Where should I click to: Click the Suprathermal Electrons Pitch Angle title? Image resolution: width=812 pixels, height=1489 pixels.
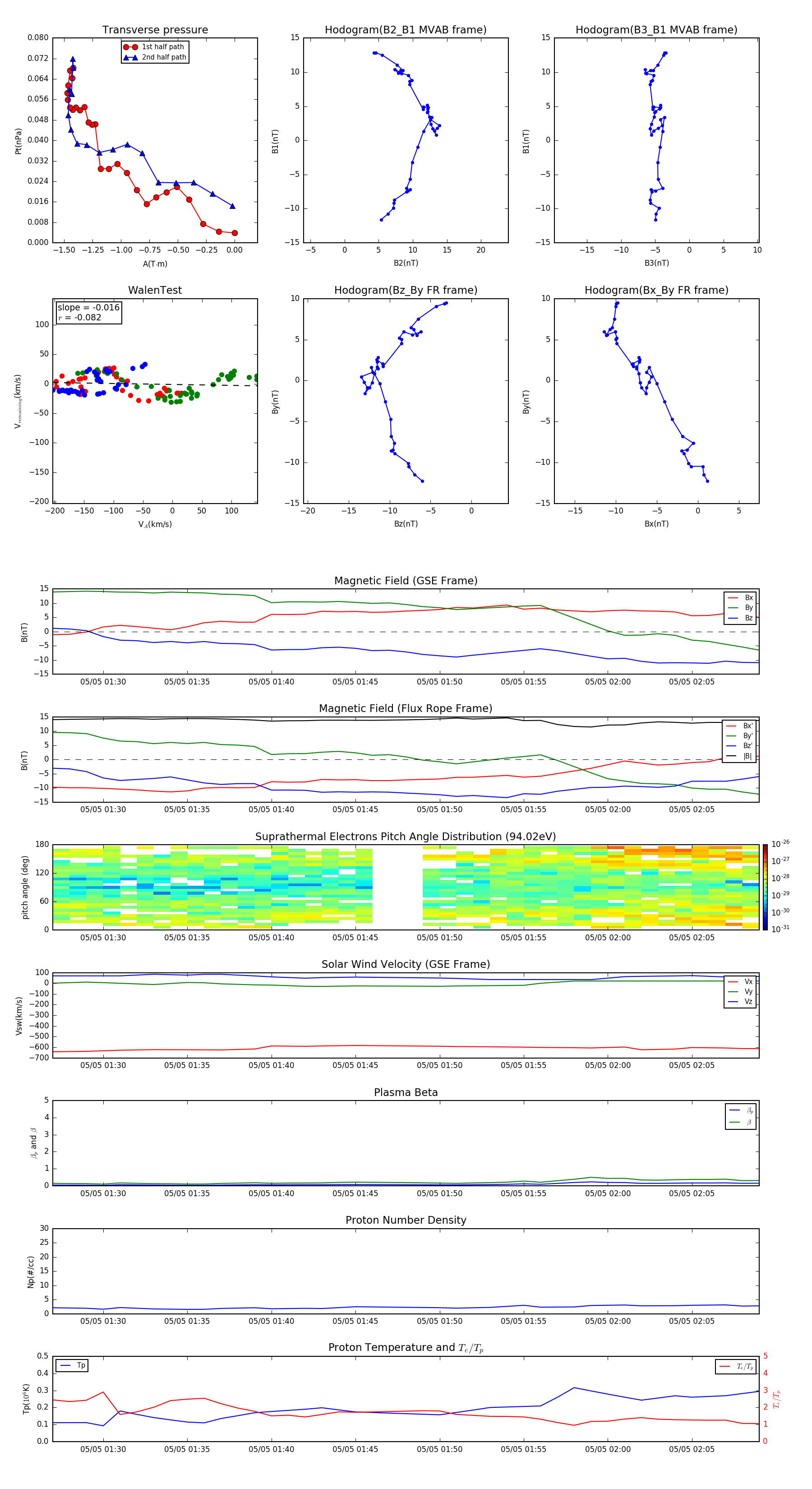coord(406,837)
